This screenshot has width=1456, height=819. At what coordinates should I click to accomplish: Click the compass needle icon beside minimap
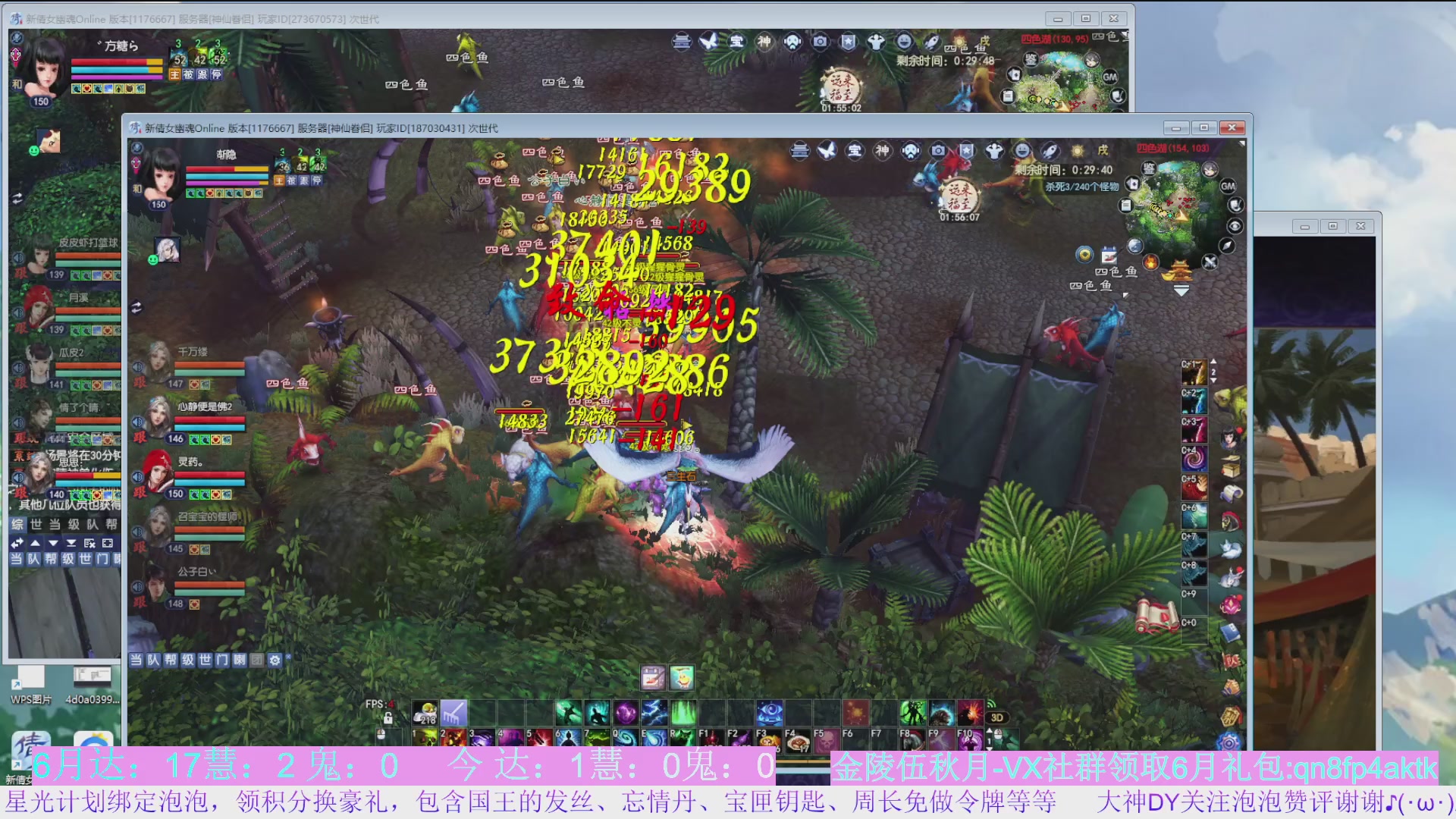tap(1226, 245)
